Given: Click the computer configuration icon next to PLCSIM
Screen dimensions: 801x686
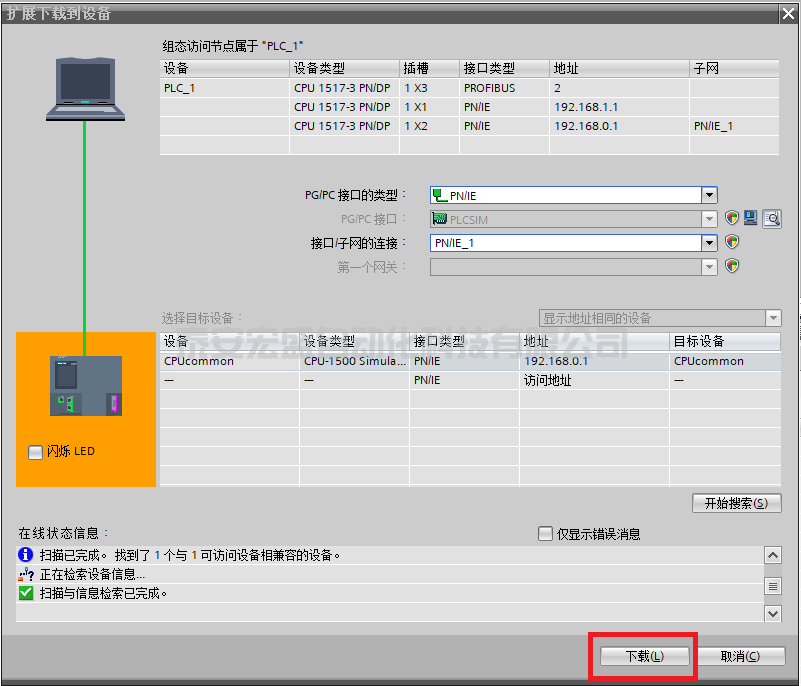Looking at the screenshot, I should click(x=751, y=218).
